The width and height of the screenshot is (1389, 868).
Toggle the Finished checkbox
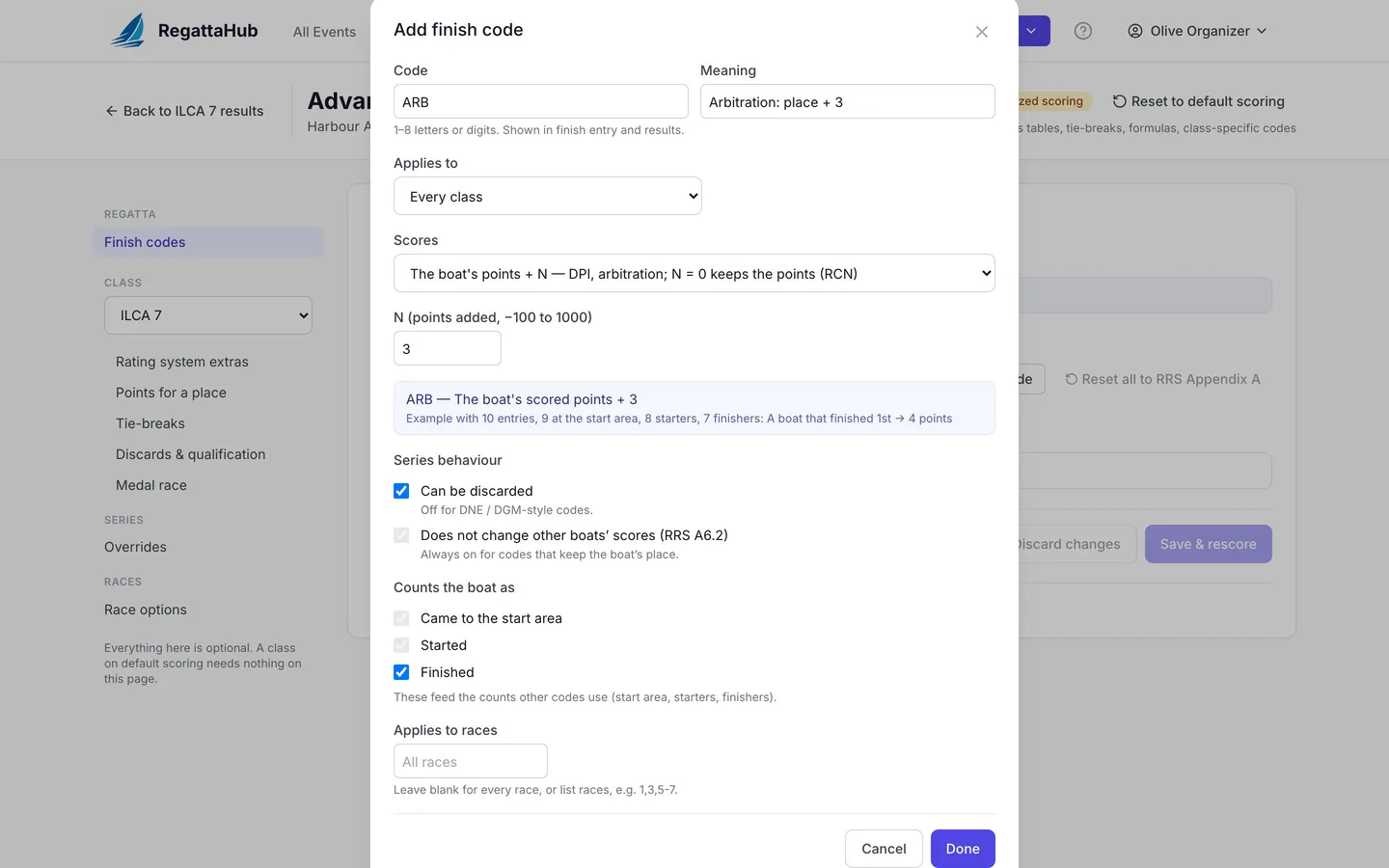pyautogui.click(x=401, y=672)
